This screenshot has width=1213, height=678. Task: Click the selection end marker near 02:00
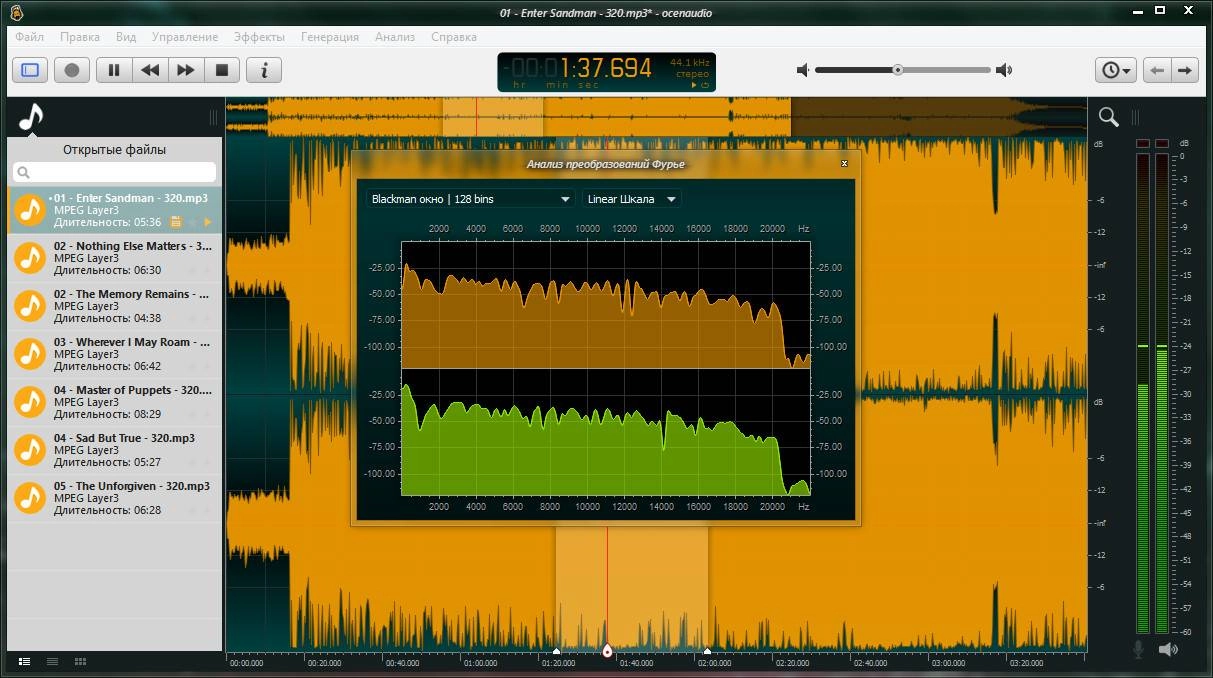[707, 651]
